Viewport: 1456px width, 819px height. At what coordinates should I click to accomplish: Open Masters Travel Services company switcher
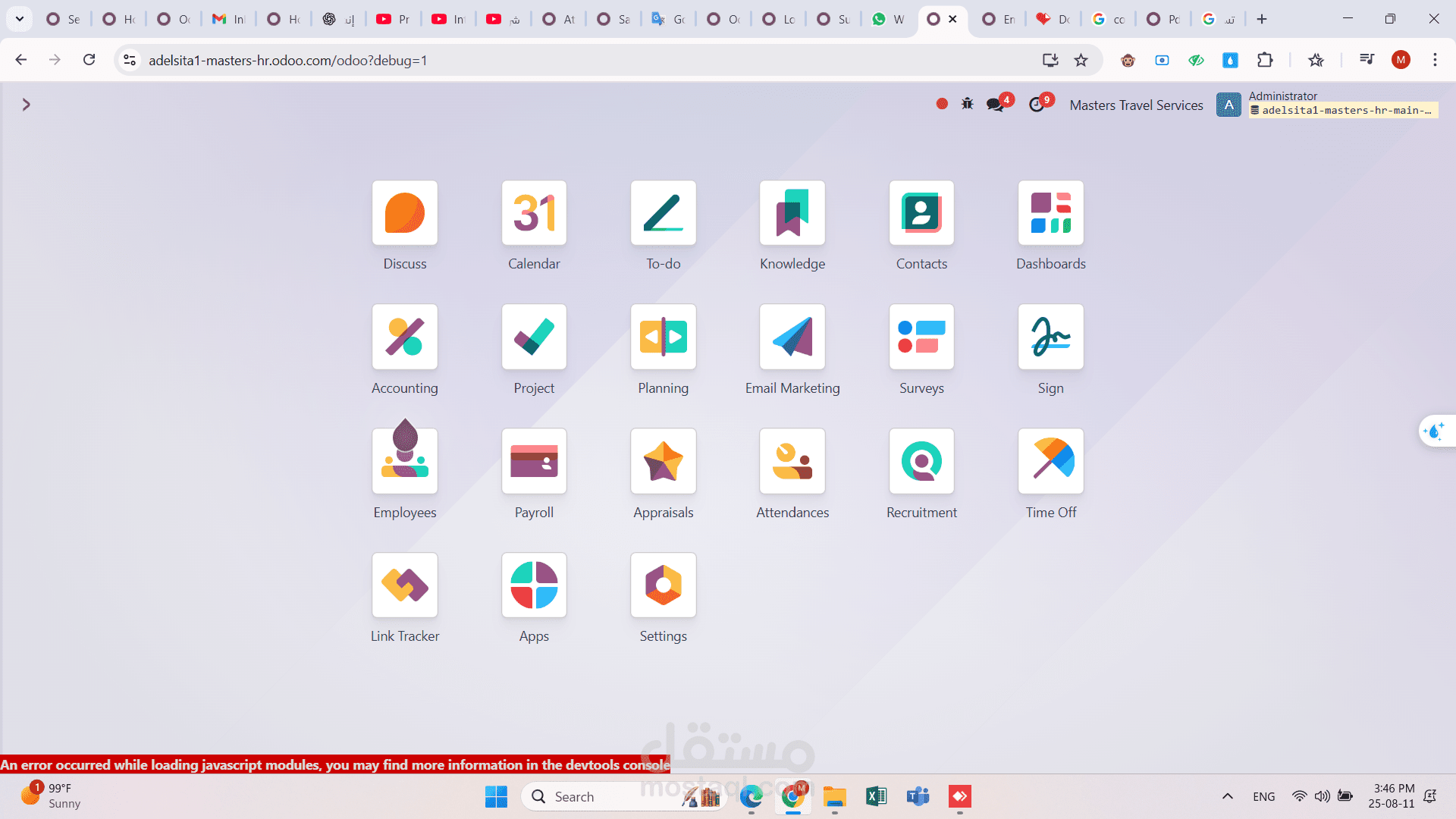1136,105
